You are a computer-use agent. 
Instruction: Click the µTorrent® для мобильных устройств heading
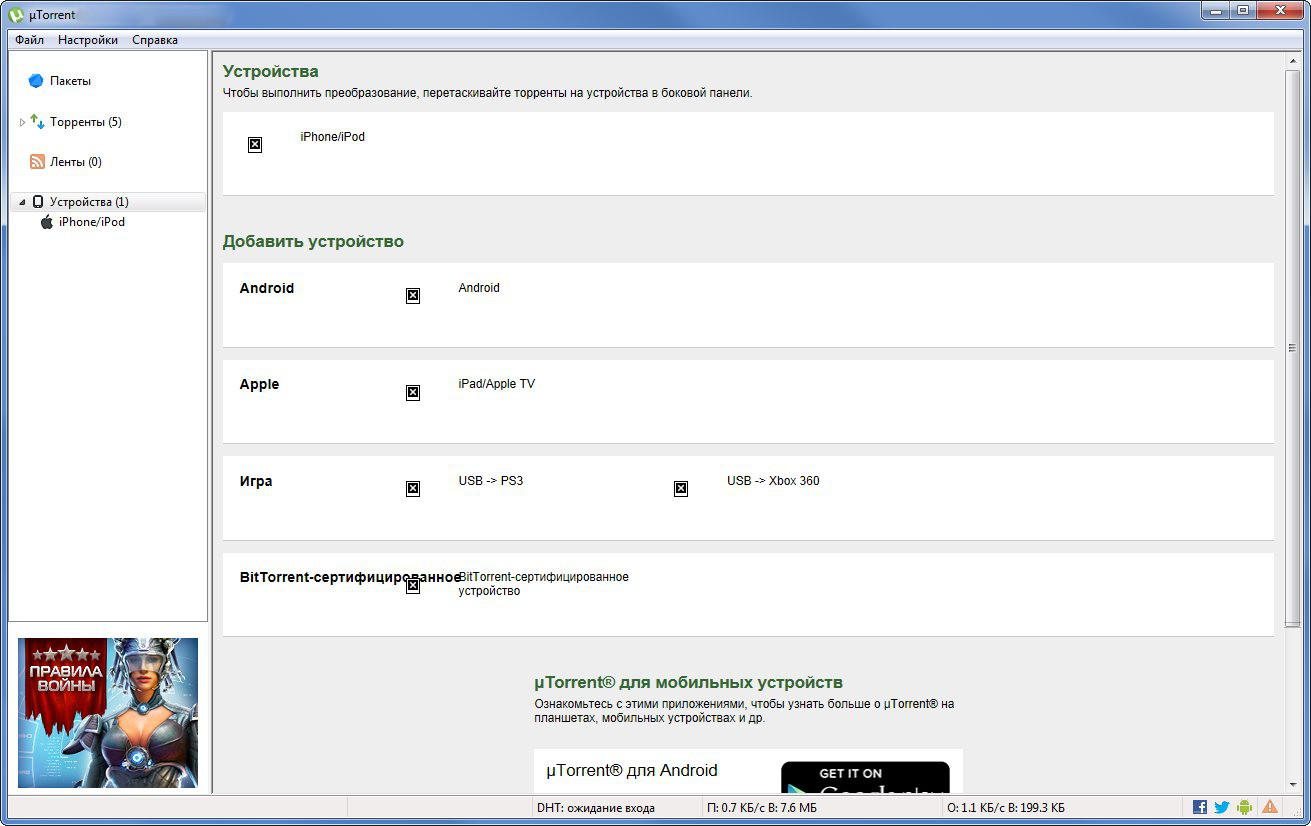pos(688,683)
